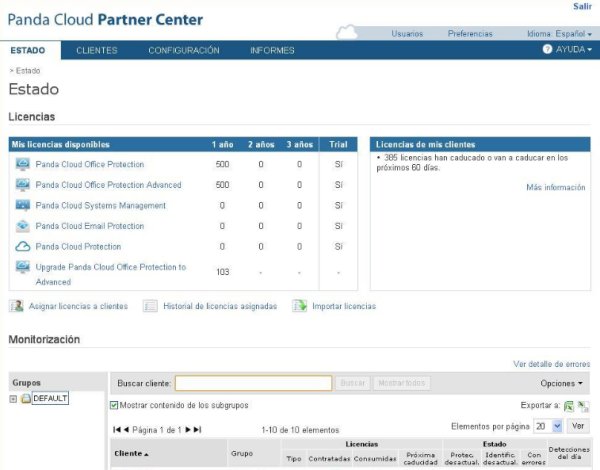Click the Panda Cloud Office Protection product icon

tap(23, 164)
